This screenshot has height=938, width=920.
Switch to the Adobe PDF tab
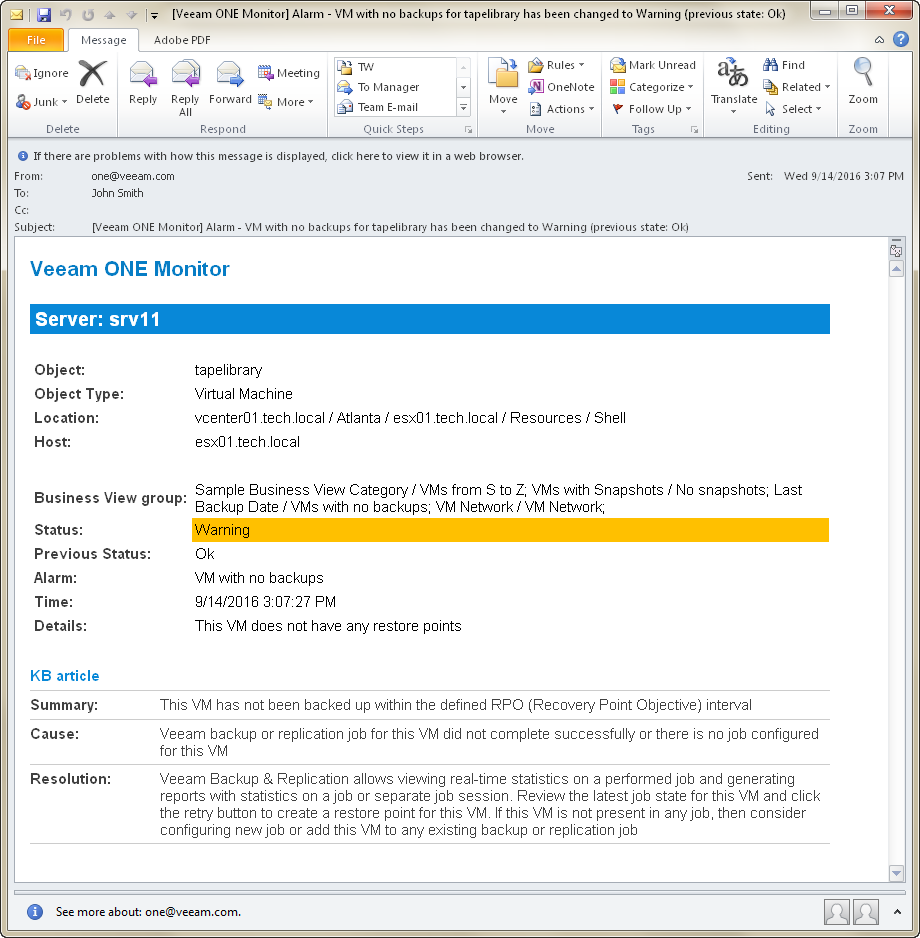[x=182, y=40]
